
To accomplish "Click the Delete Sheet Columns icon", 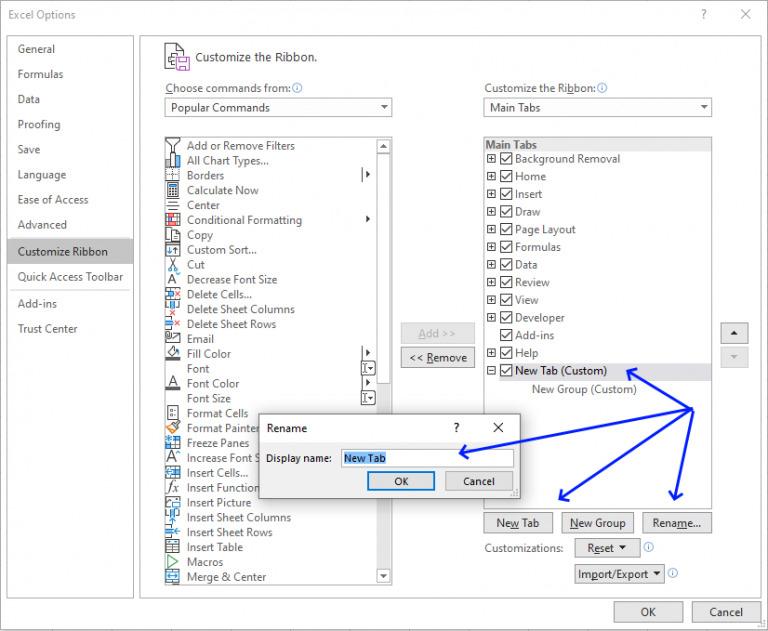I will [172, 309].
